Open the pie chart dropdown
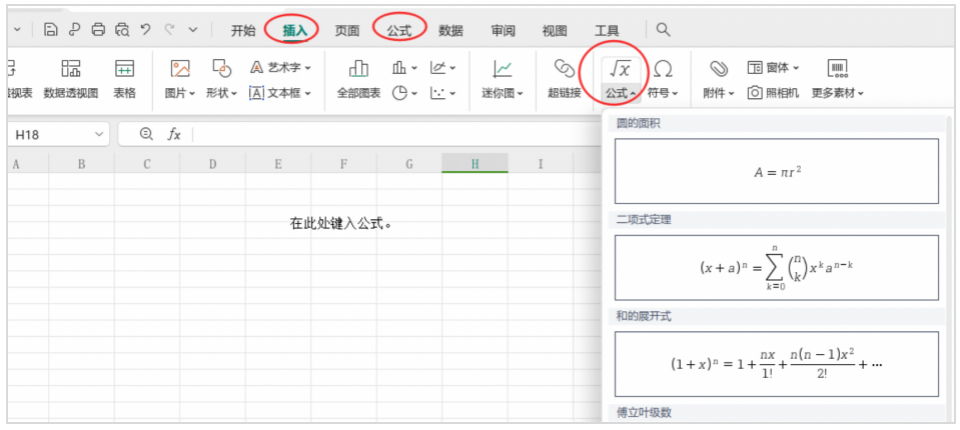Screen dimensions: 960x430 click(x=405, y=93)
